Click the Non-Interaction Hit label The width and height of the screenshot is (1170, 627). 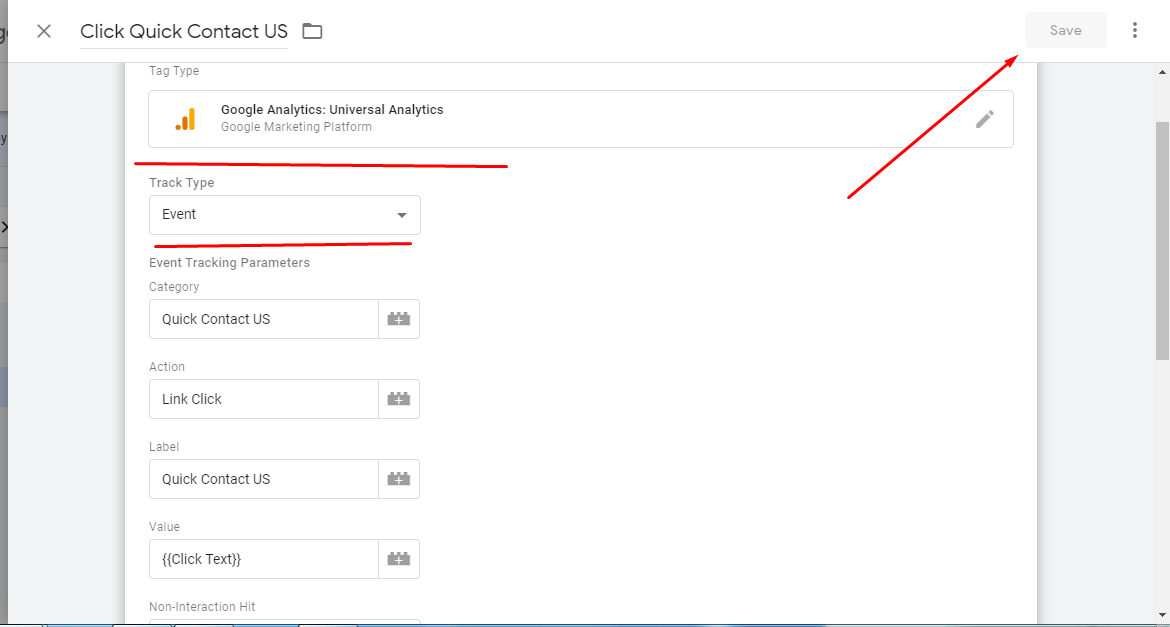point(202,607)
